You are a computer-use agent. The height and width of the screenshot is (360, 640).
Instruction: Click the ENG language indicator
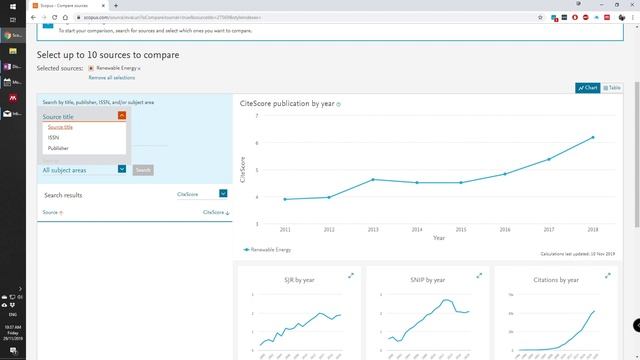click(13, 315)
